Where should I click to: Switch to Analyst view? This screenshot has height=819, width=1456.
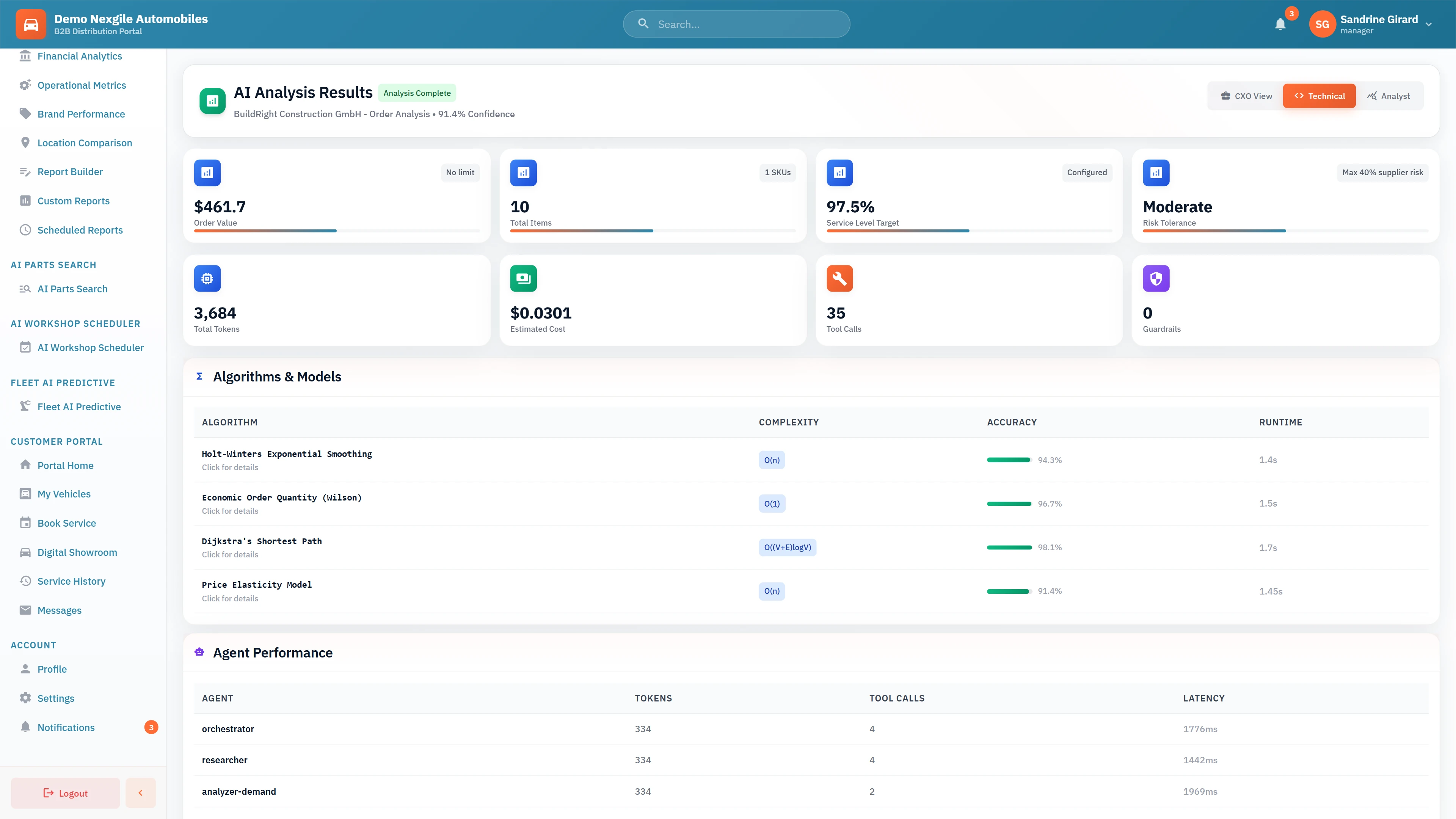tap(1389, 96)
